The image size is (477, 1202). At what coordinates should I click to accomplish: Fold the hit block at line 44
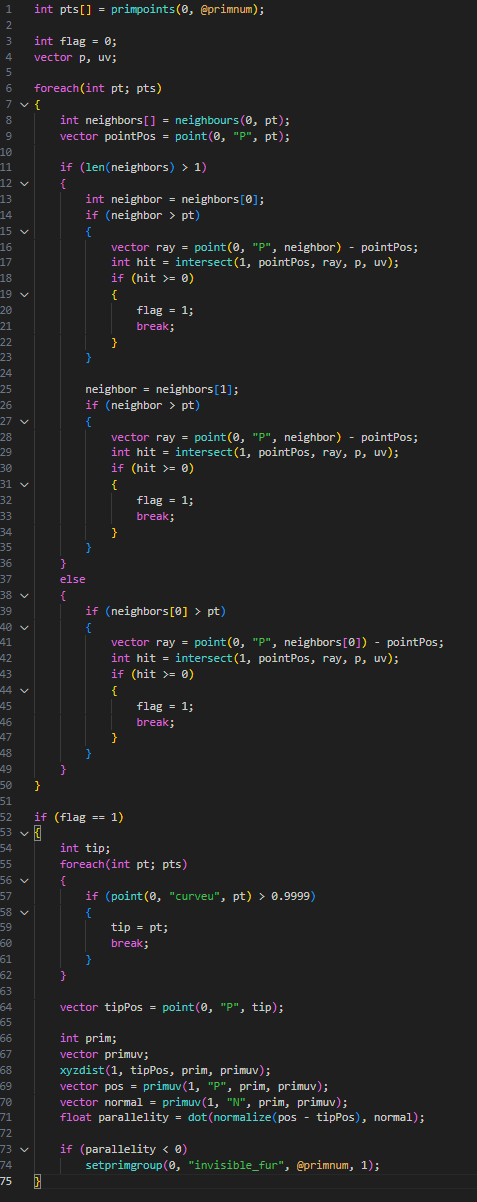point(22,690)
